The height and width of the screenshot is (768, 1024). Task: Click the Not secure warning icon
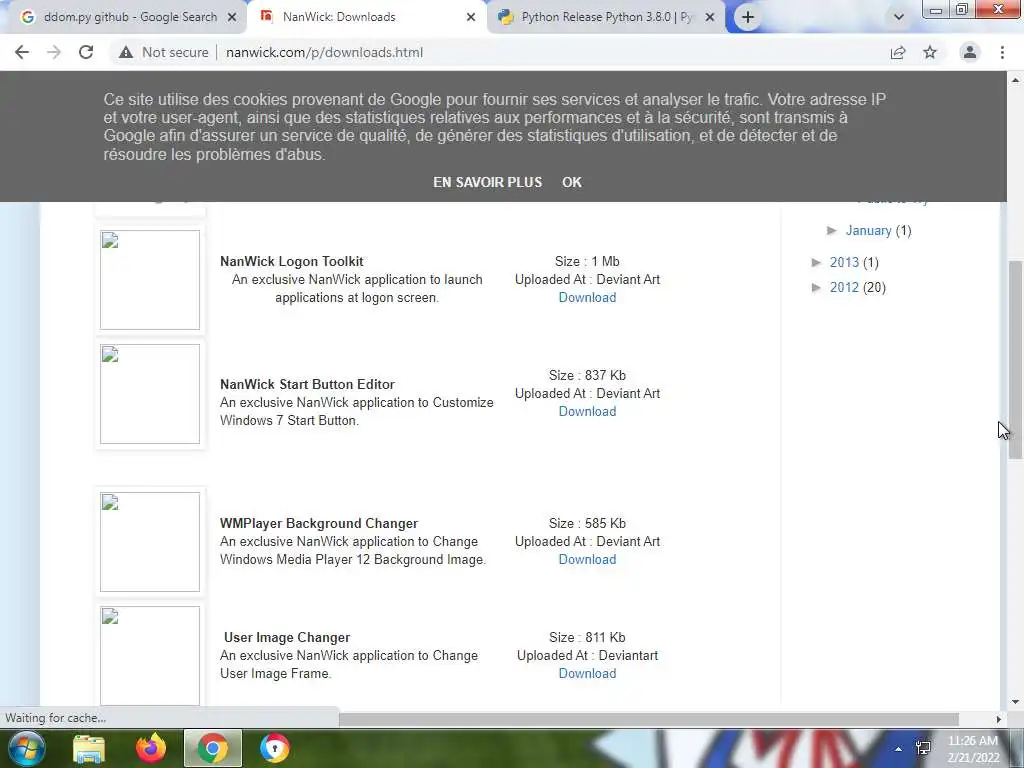pos(126,52)
